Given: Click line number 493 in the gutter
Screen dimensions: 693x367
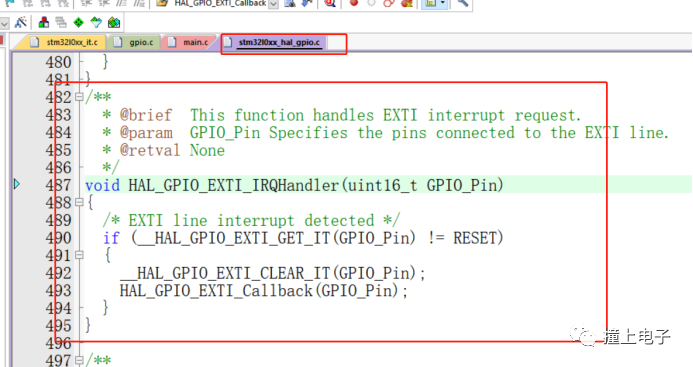Looking at the screenshot, I should [58, 291].
